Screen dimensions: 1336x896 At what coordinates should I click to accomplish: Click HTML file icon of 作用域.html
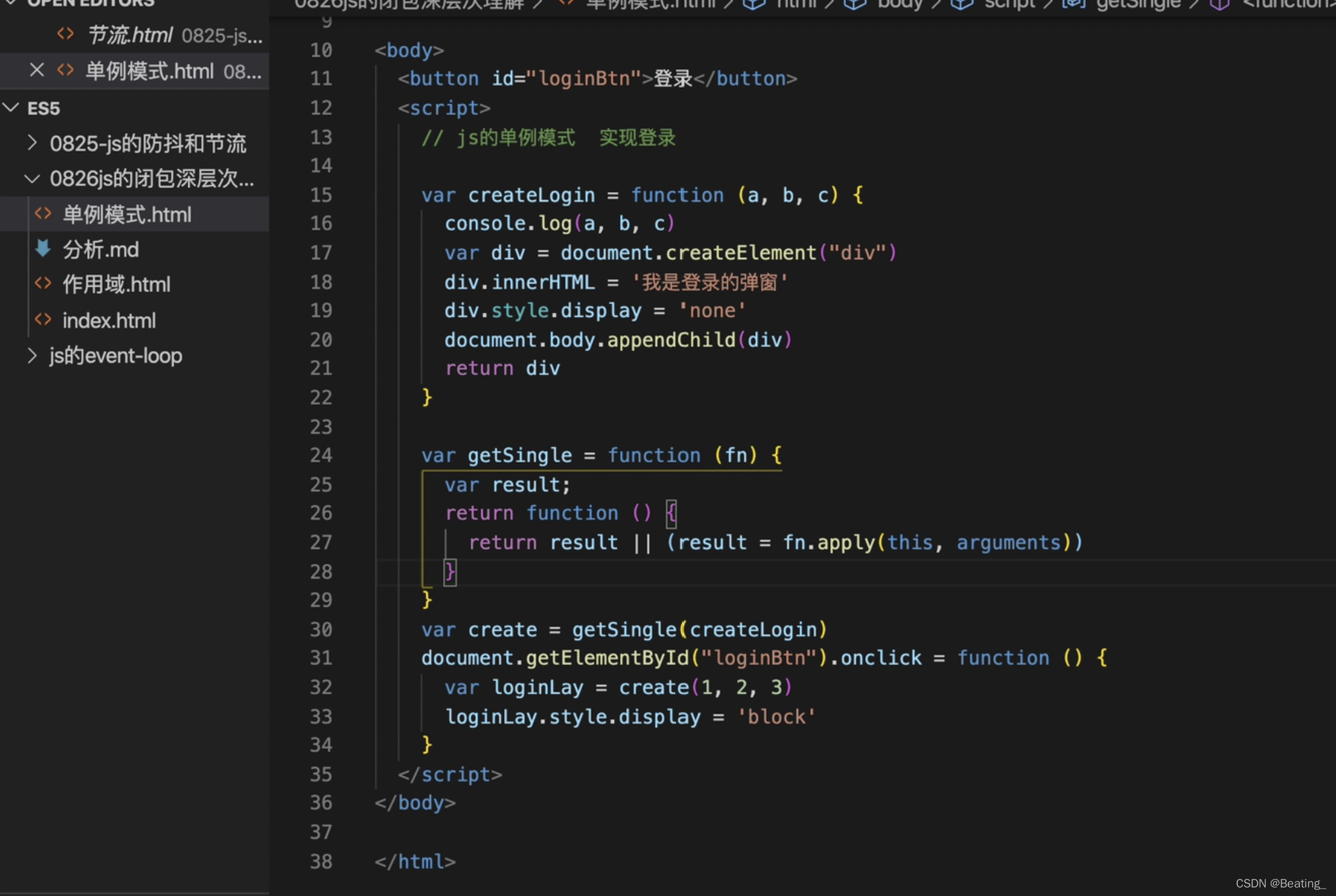point(43,284)
